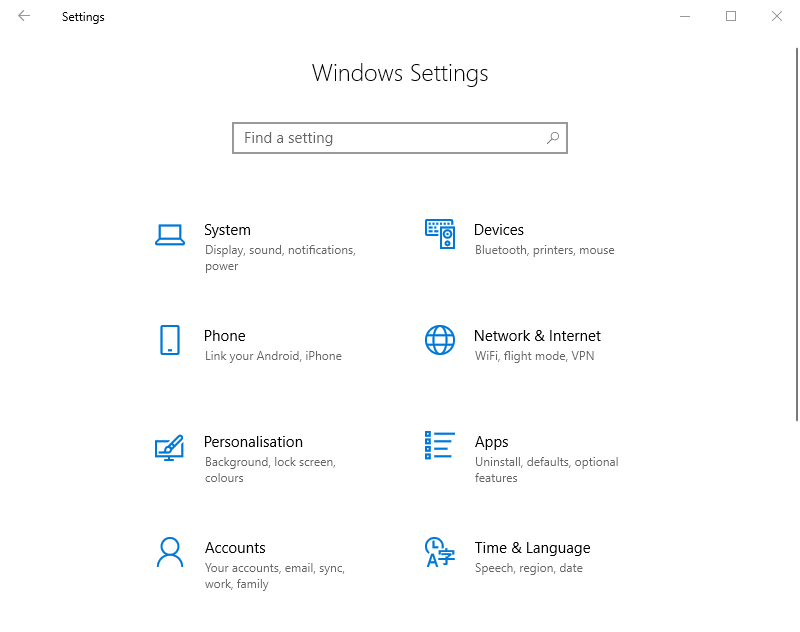Open Apps settings via its list icon

(x=440, y=446)
